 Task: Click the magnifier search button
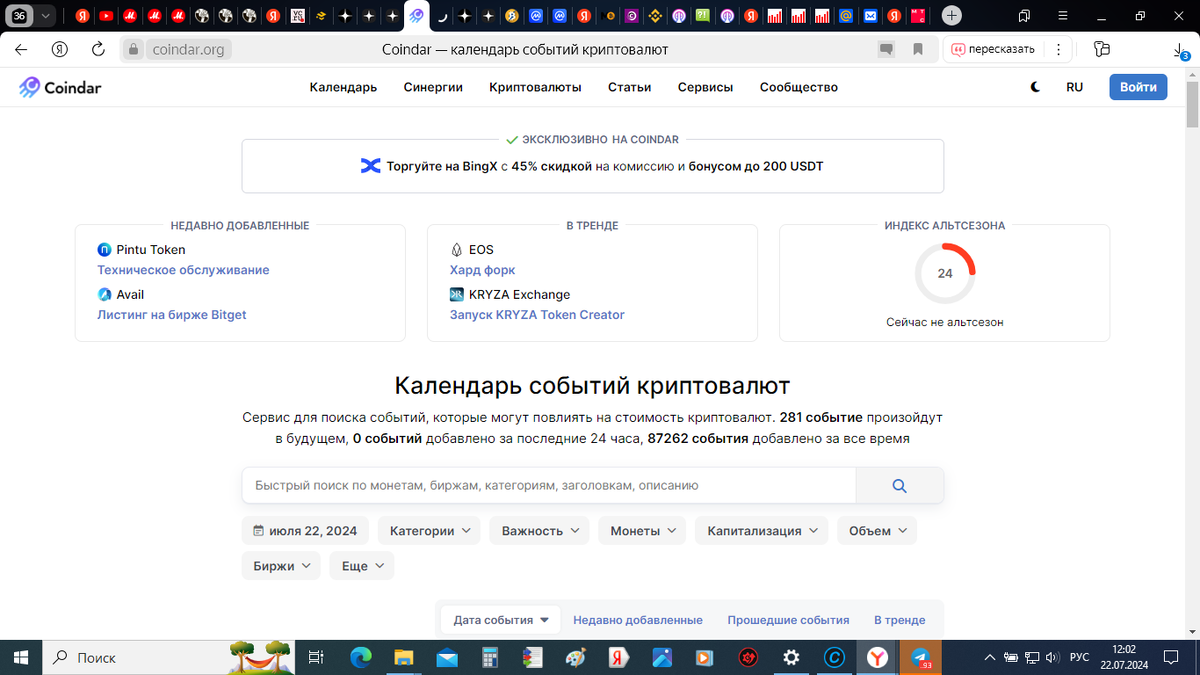point(899,486)
